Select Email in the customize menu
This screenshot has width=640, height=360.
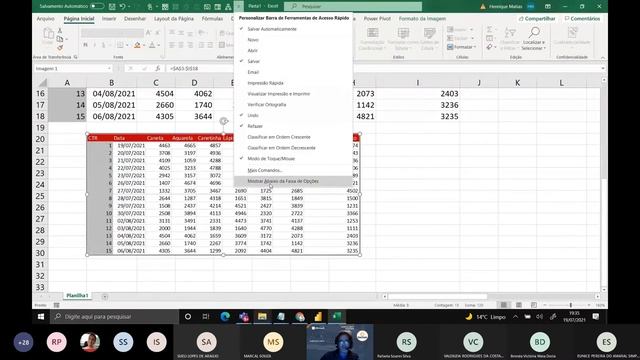tap(293, 72)
